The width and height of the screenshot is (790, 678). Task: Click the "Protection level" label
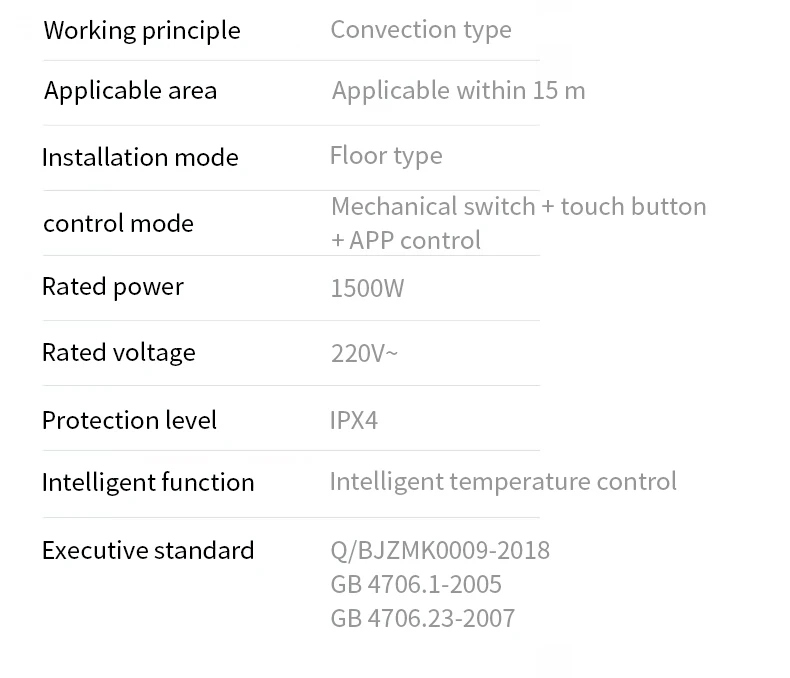(129, 420)
